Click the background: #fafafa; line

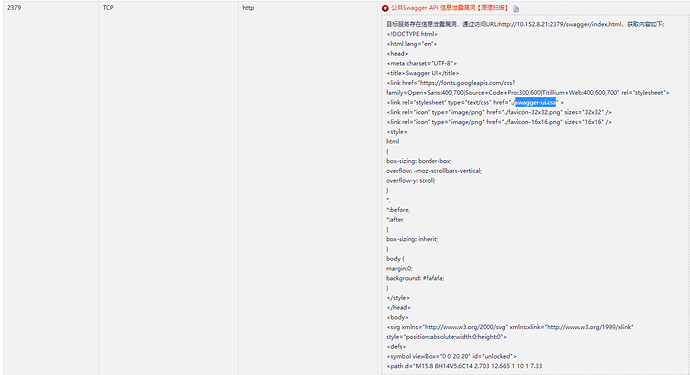pos(415,278)
